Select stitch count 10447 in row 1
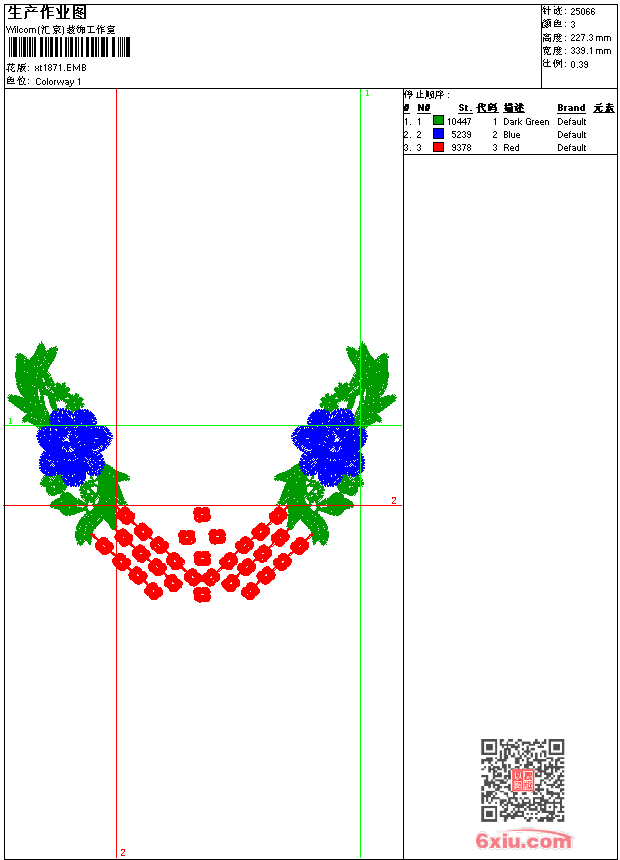 [x=459, y=122]
